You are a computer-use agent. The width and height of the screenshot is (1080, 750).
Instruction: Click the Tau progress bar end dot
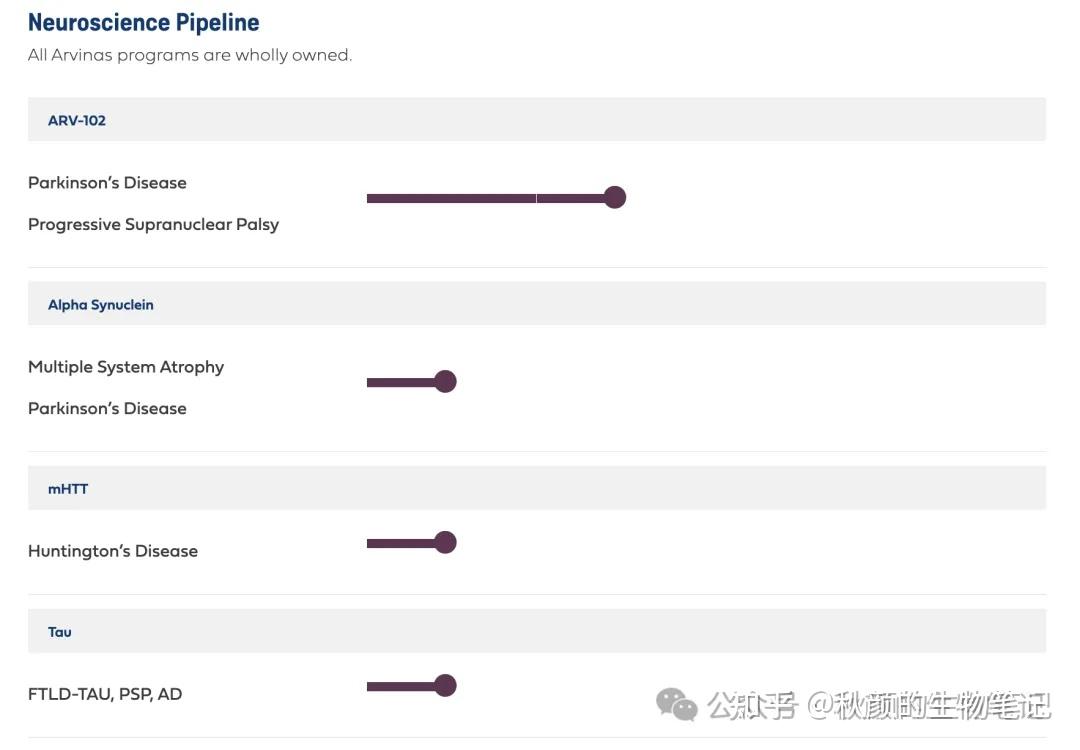446,686
